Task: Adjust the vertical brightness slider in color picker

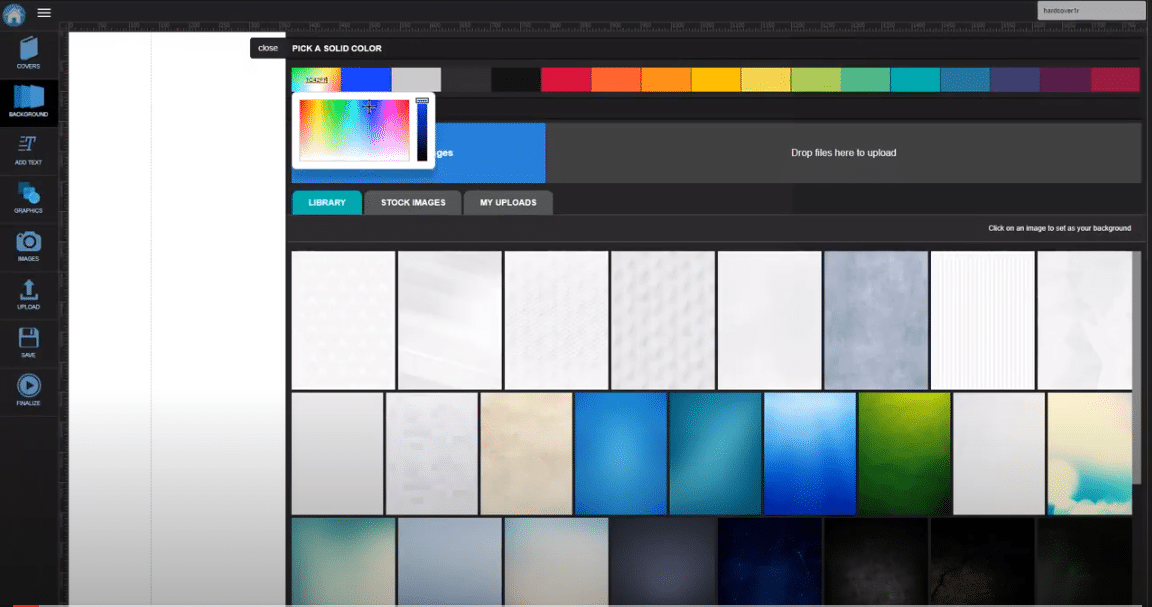Action: pyautogui.click(x=422, y=130)
